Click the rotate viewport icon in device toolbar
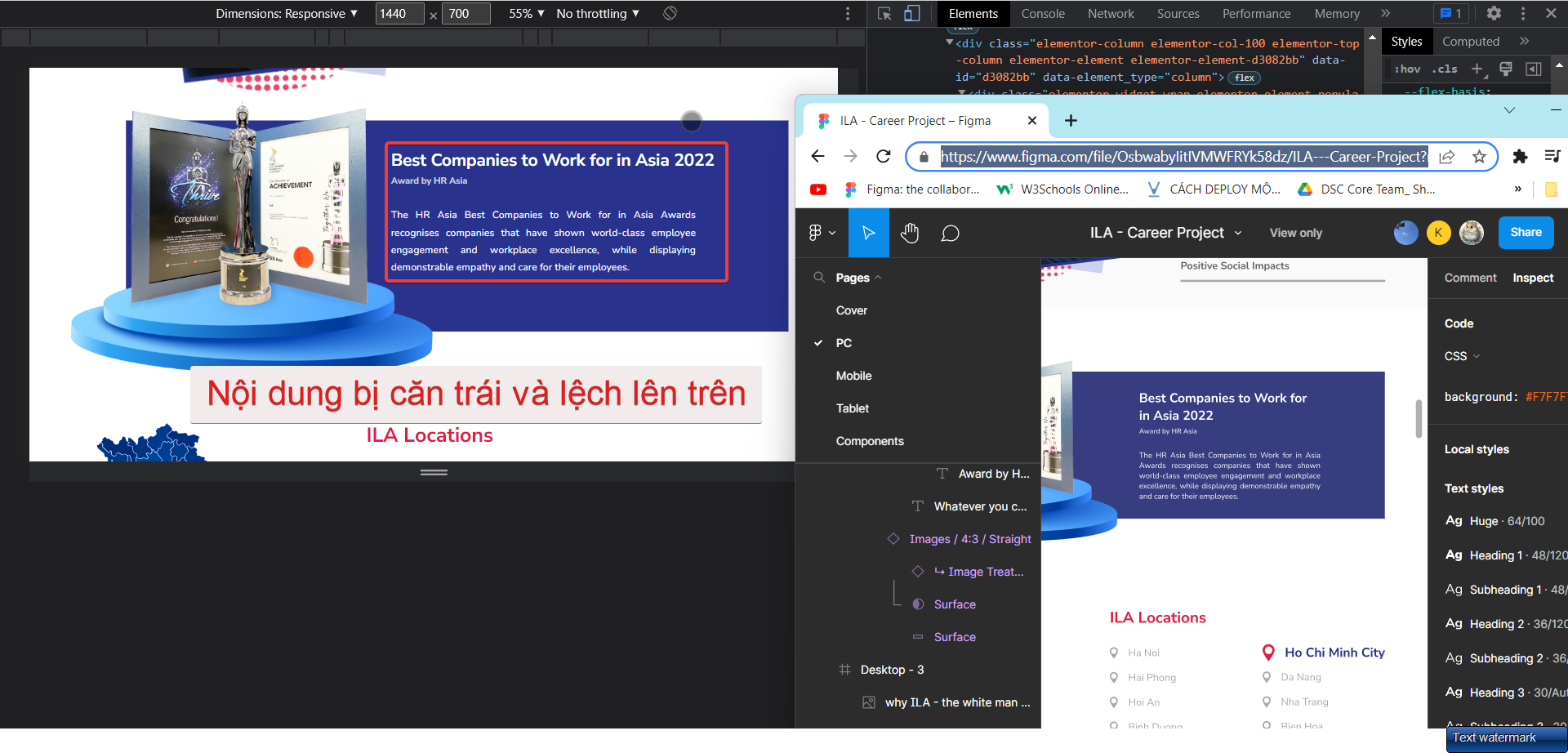Screen dimensions: 1568x753 [x=670, y=13]
